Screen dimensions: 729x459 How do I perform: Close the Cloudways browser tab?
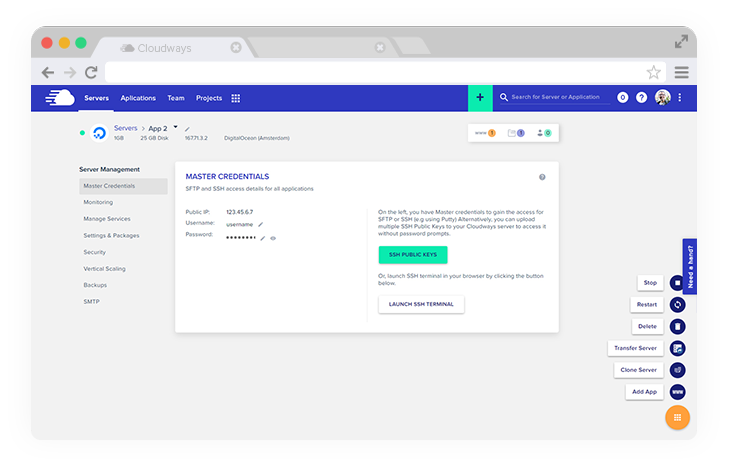(x=236, y=47)
